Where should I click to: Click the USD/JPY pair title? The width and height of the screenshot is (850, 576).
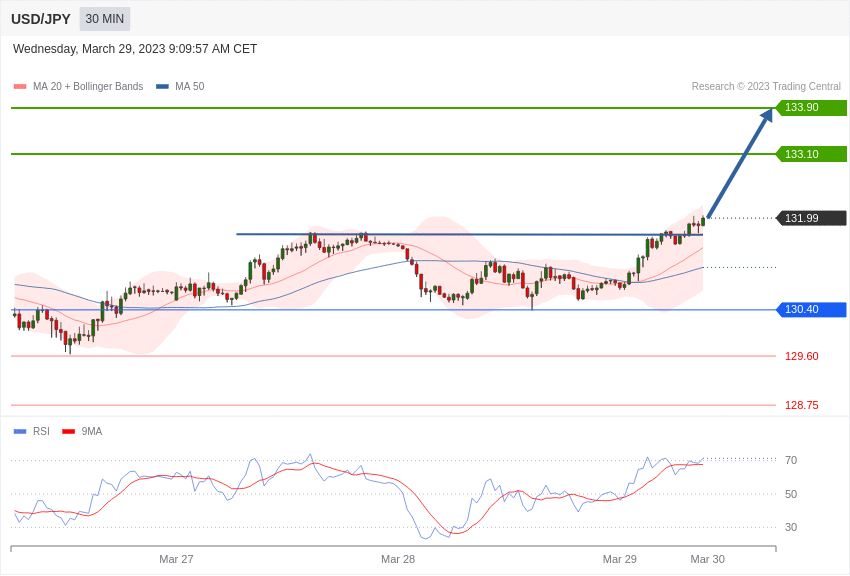point(41,19)
